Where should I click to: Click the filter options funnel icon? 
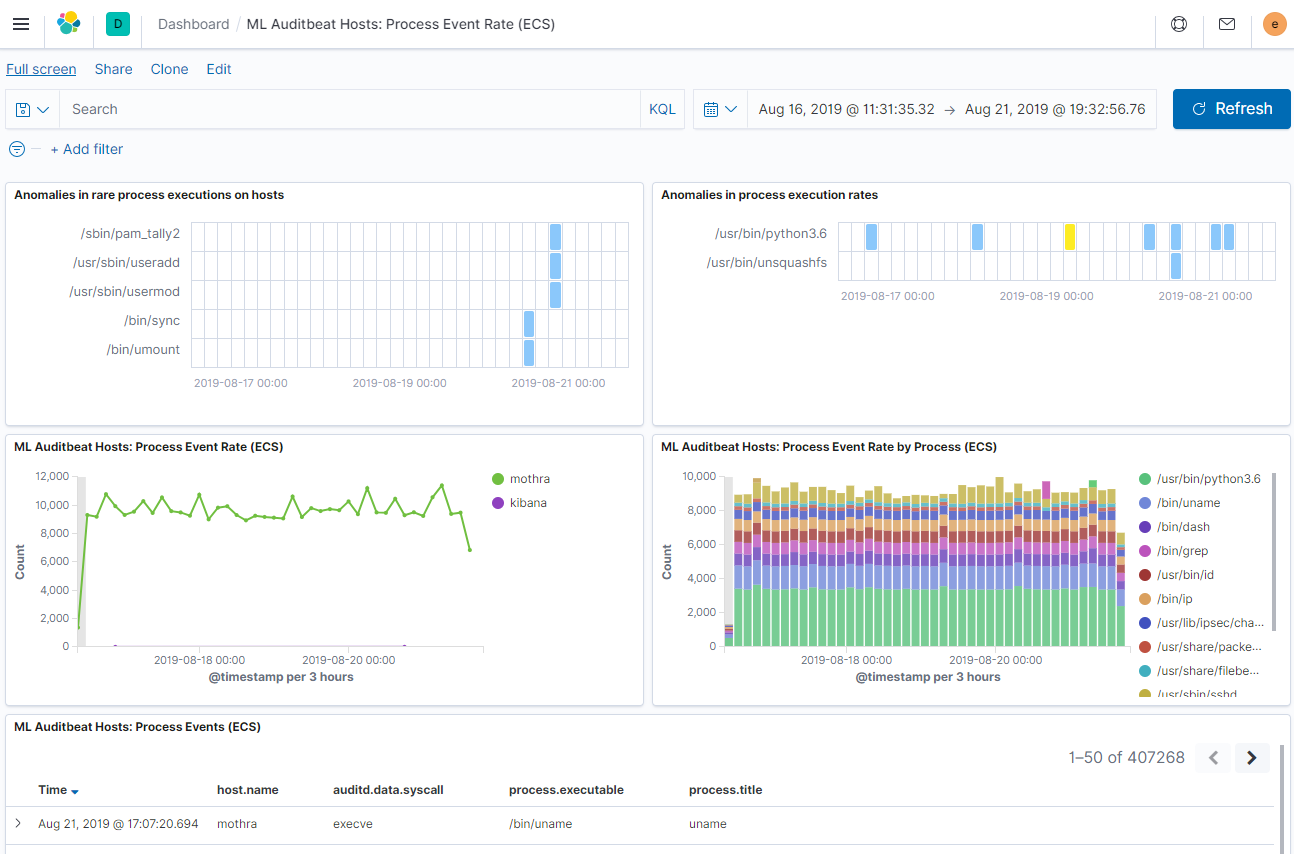pyautogui.click(x=16, y=148)
